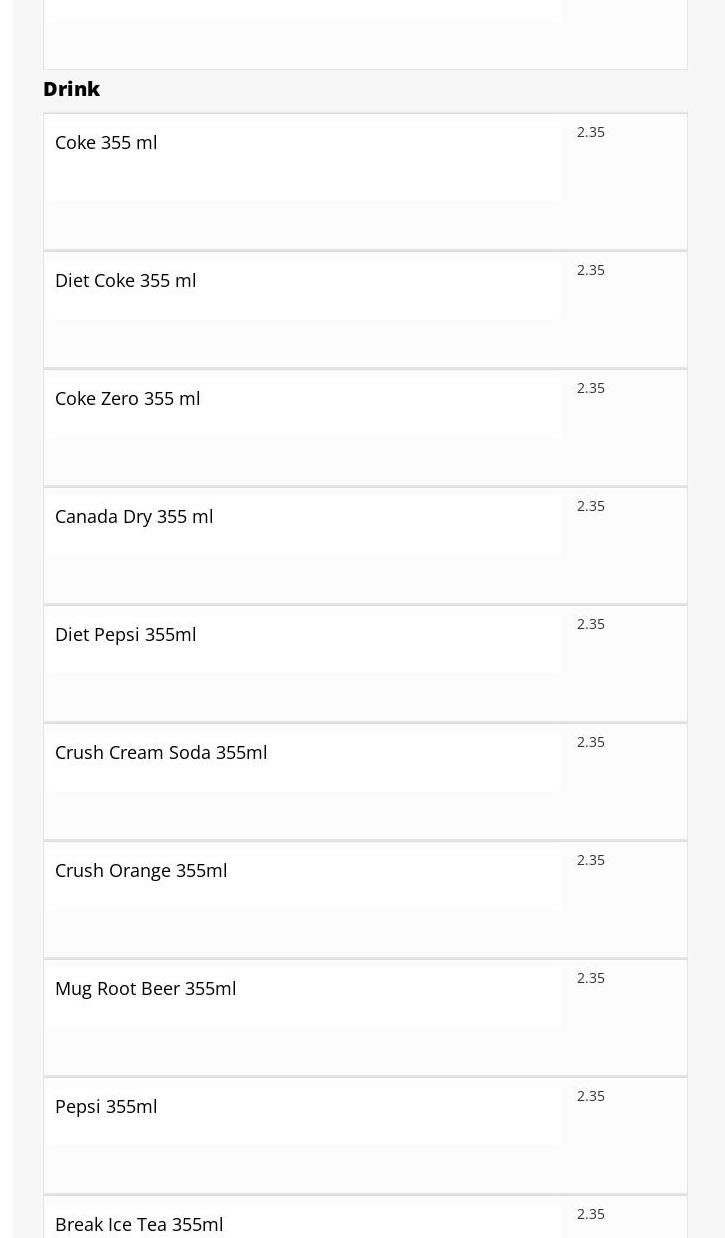Pick the Coke Zero 355 ml item

pyautogui.click(x=127, y=399)
